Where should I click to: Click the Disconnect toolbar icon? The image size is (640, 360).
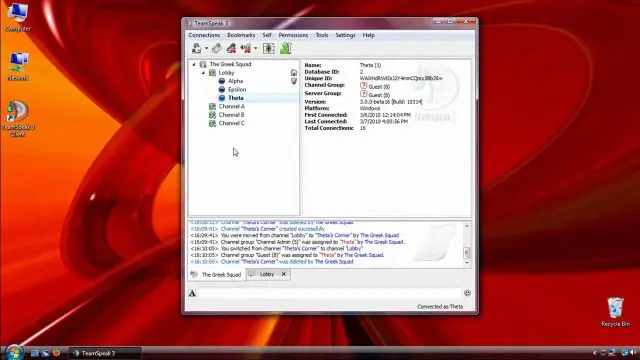pyautogui.click(x=217, y=49)
